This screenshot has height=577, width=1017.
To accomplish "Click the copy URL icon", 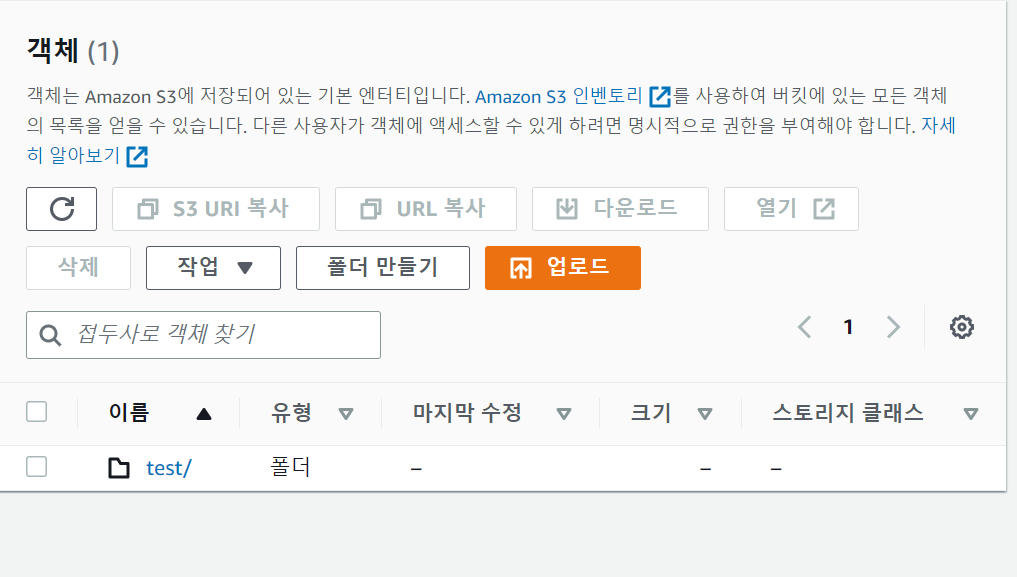I will (x=371, y=208).
